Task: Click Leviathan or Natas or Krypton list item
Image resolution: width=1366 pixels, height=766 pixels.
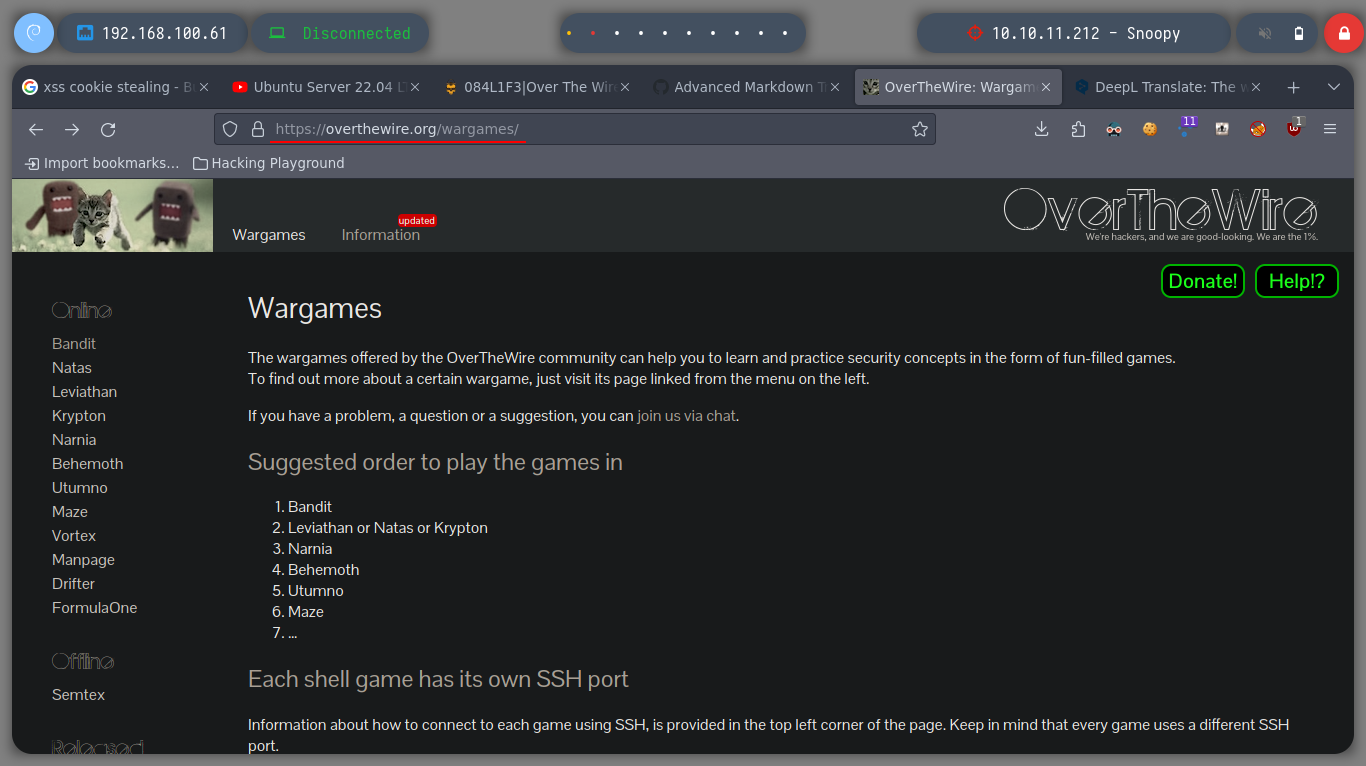Action: tap(388, 527)
